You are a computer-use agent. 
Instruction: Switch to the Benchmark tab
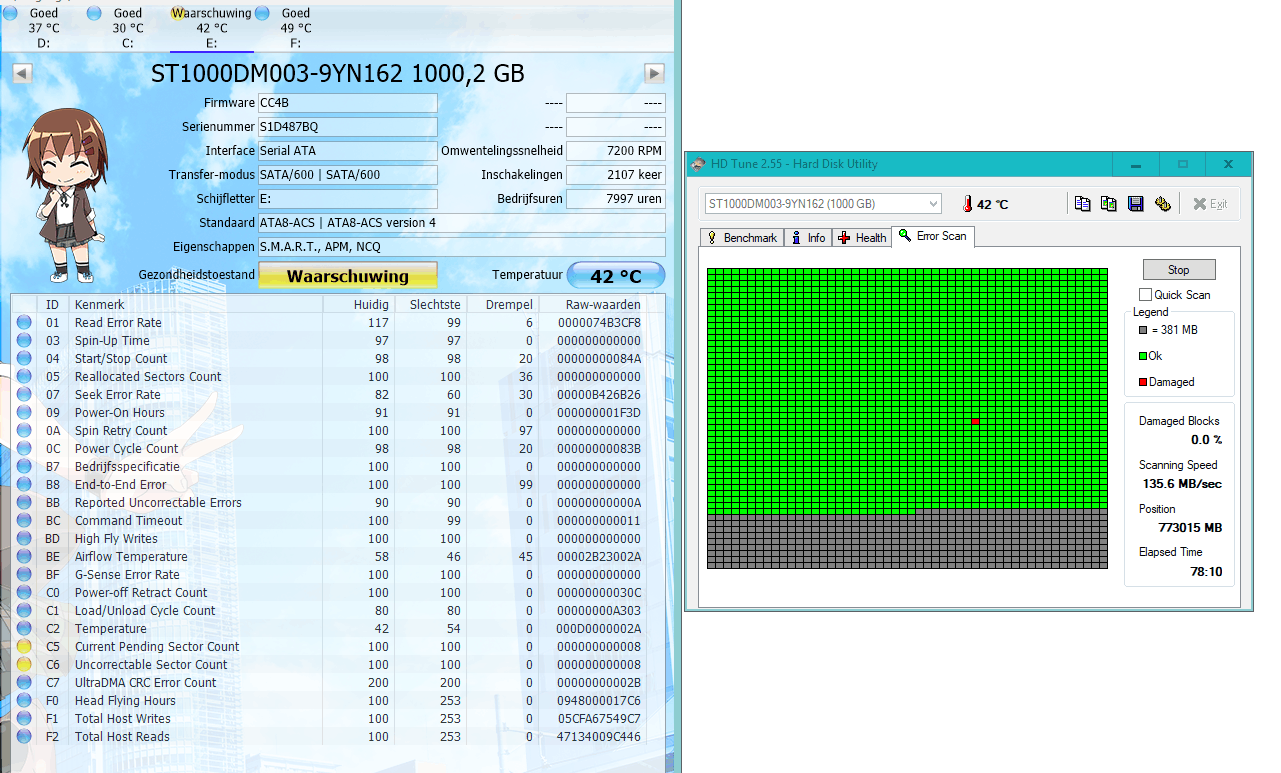pyautogui.click(x=741, y=238)
